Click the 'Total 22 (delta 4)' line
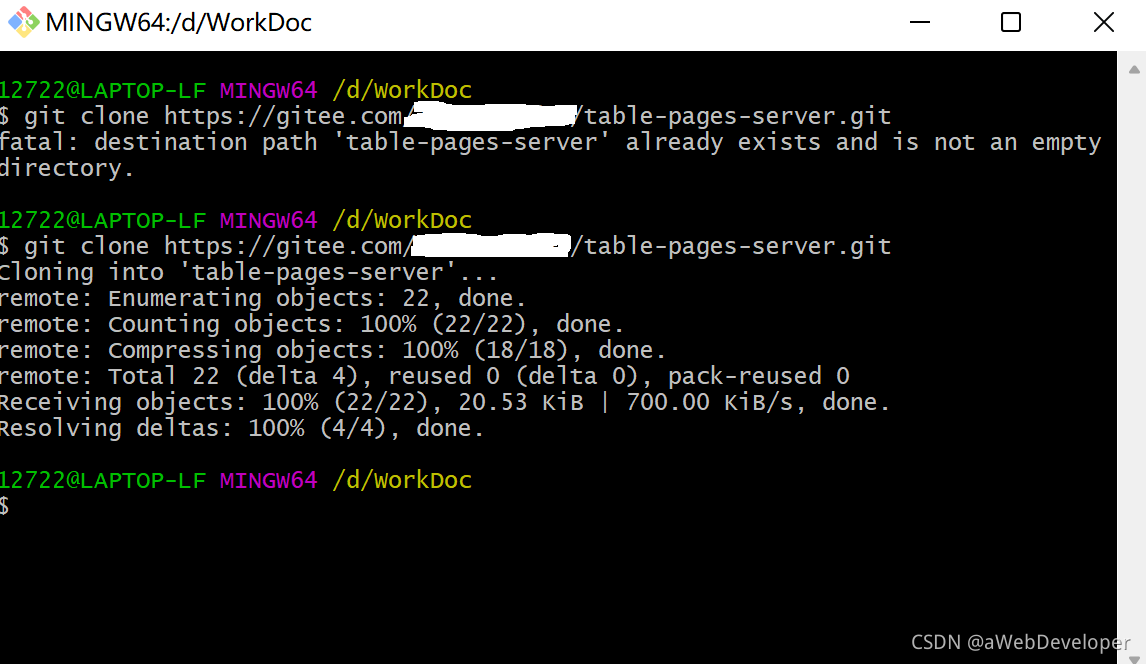1146x664 pixels. click(x=425, y=375)
